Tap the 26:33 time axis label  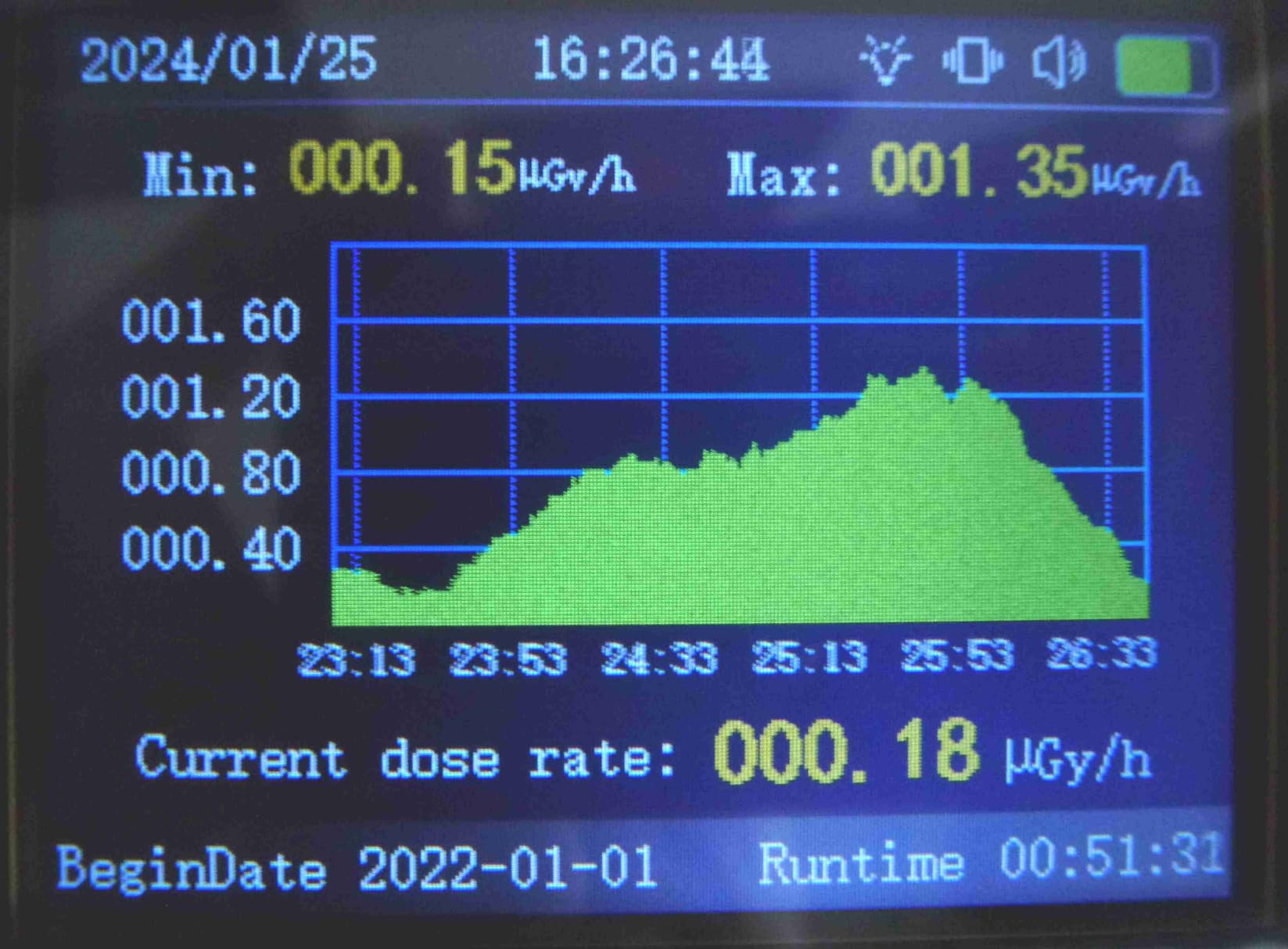click(1102, 652)
